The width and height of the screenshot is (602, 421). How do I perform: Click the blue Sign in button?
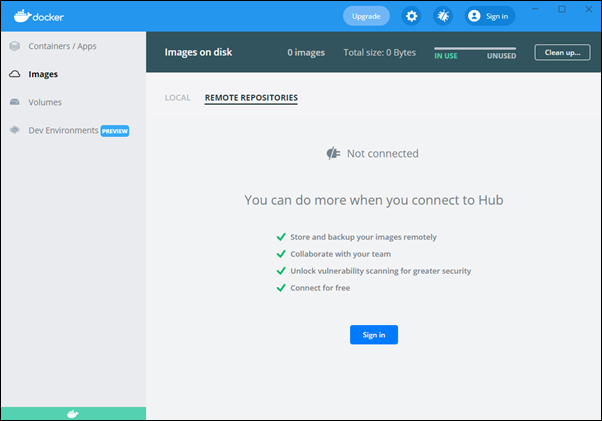pos(374,335)
